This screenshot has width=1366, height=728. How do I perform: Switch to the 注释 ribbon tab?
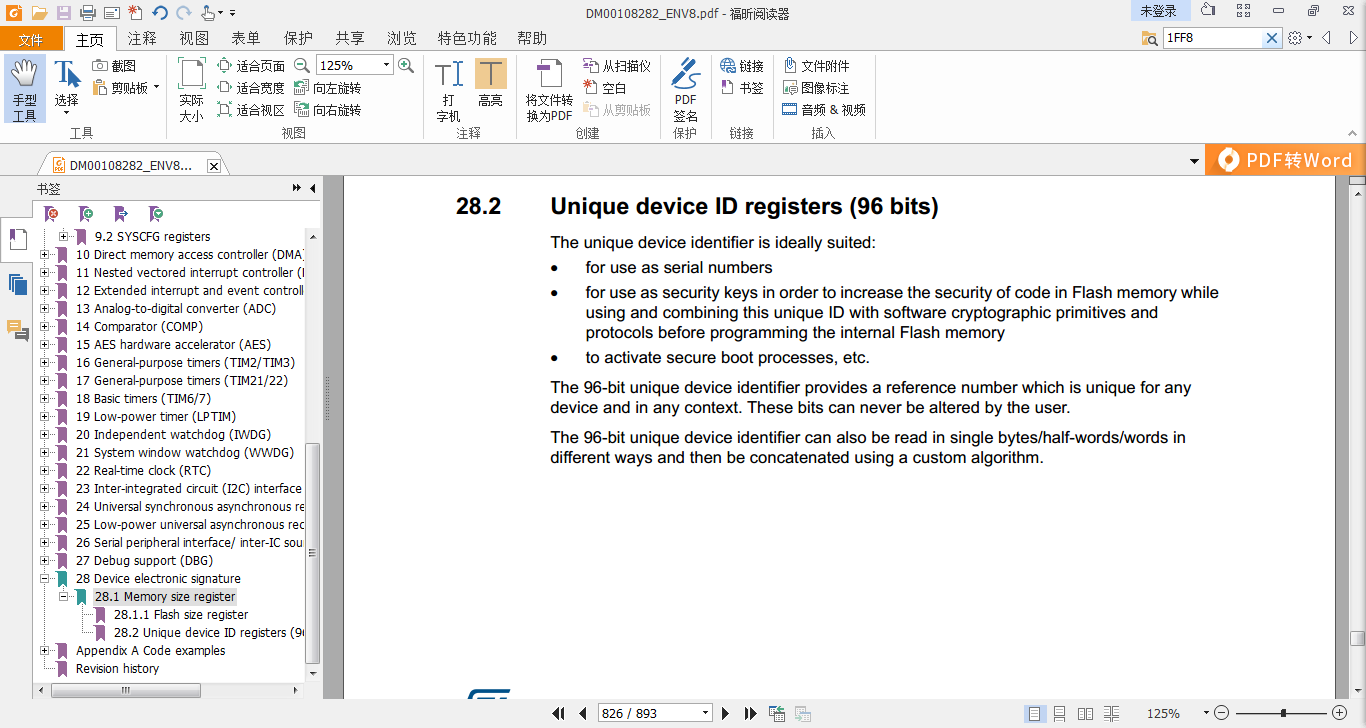(140, 37)
